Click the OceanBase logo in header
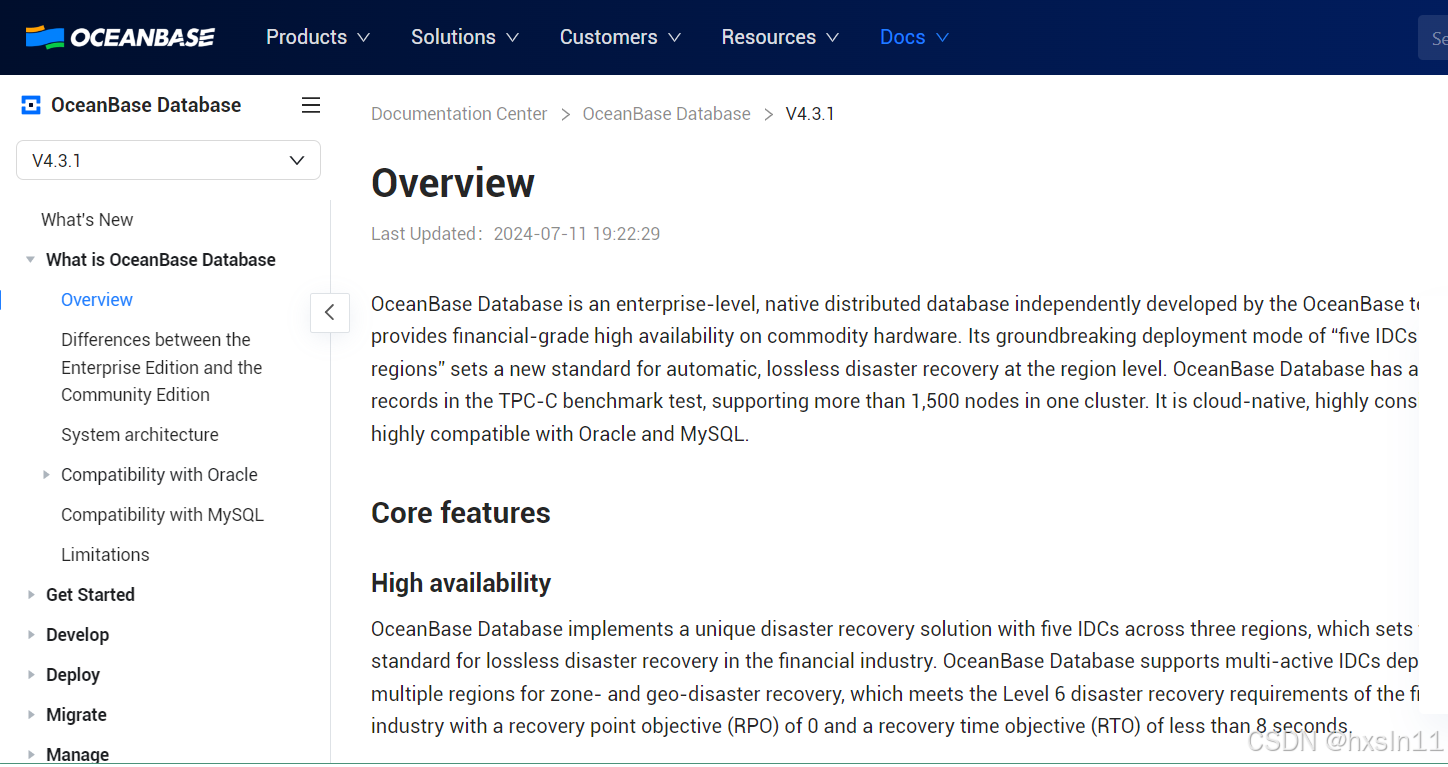The height and width of the screenshot is (767, 1448). pos(120,37)
